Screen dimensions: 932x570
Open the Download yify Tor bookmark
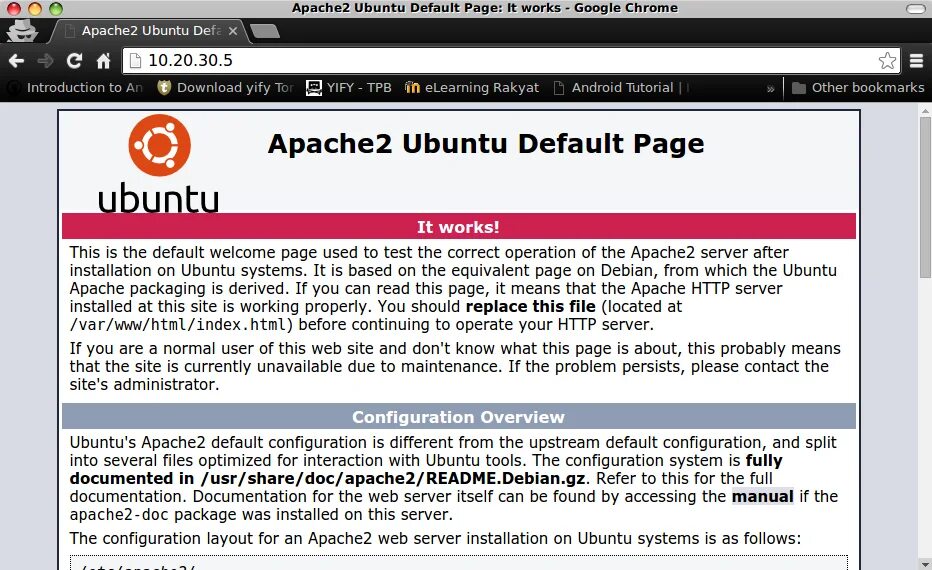(x=225, y=88)
